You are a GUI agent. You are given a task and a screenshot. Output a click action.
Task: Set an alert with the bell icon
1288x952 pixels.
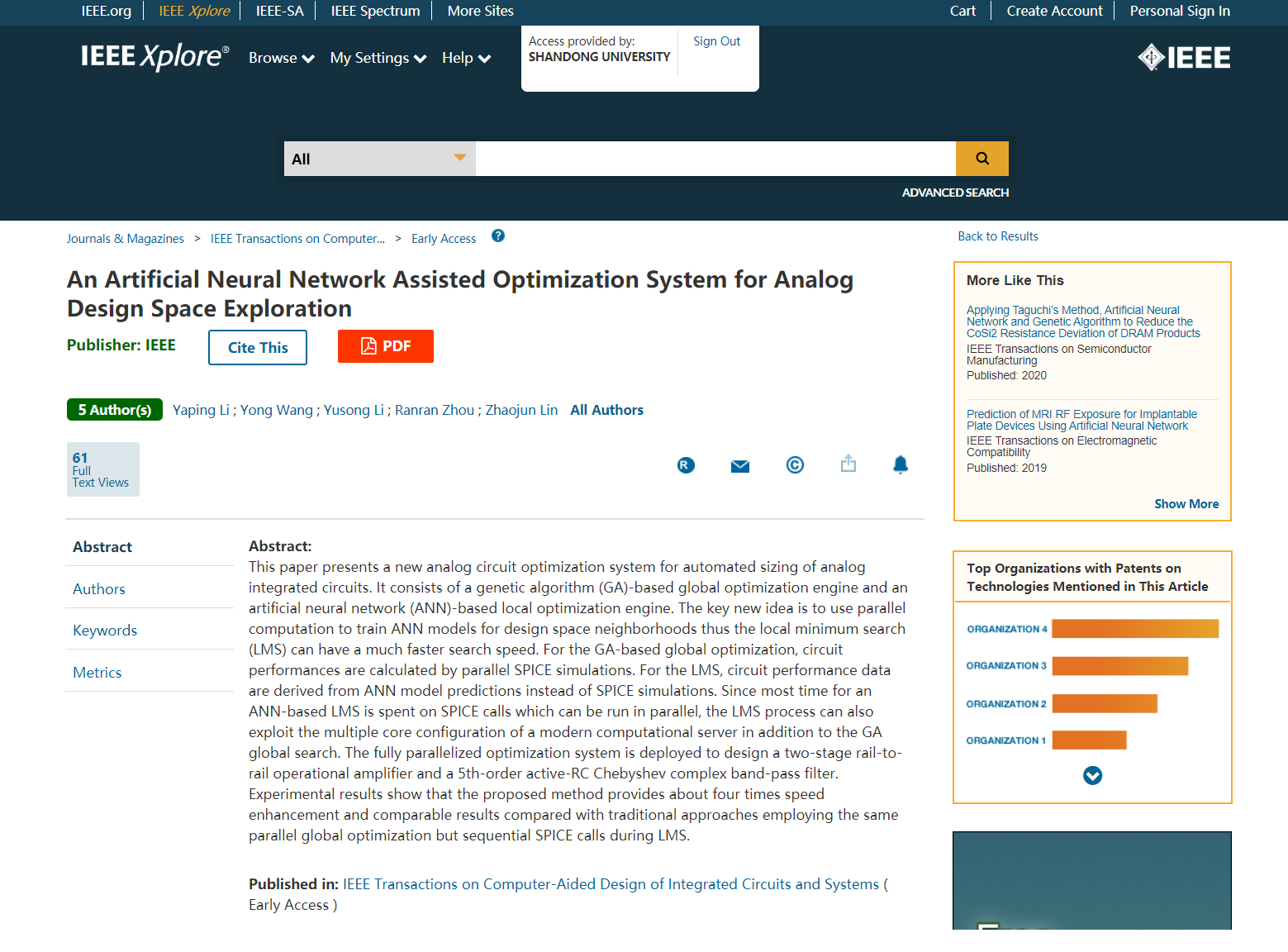(900, 464)
